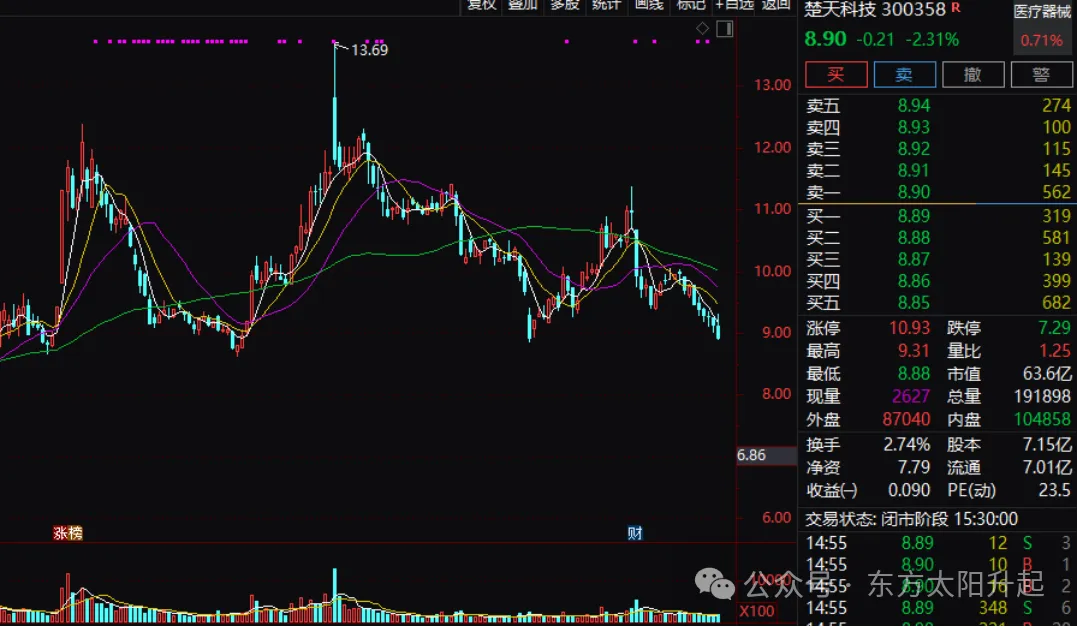The height and width of the screenshot is (627, 1078).
Task: Click the blue 卖 sell button
Action: (x=904, y=74)
